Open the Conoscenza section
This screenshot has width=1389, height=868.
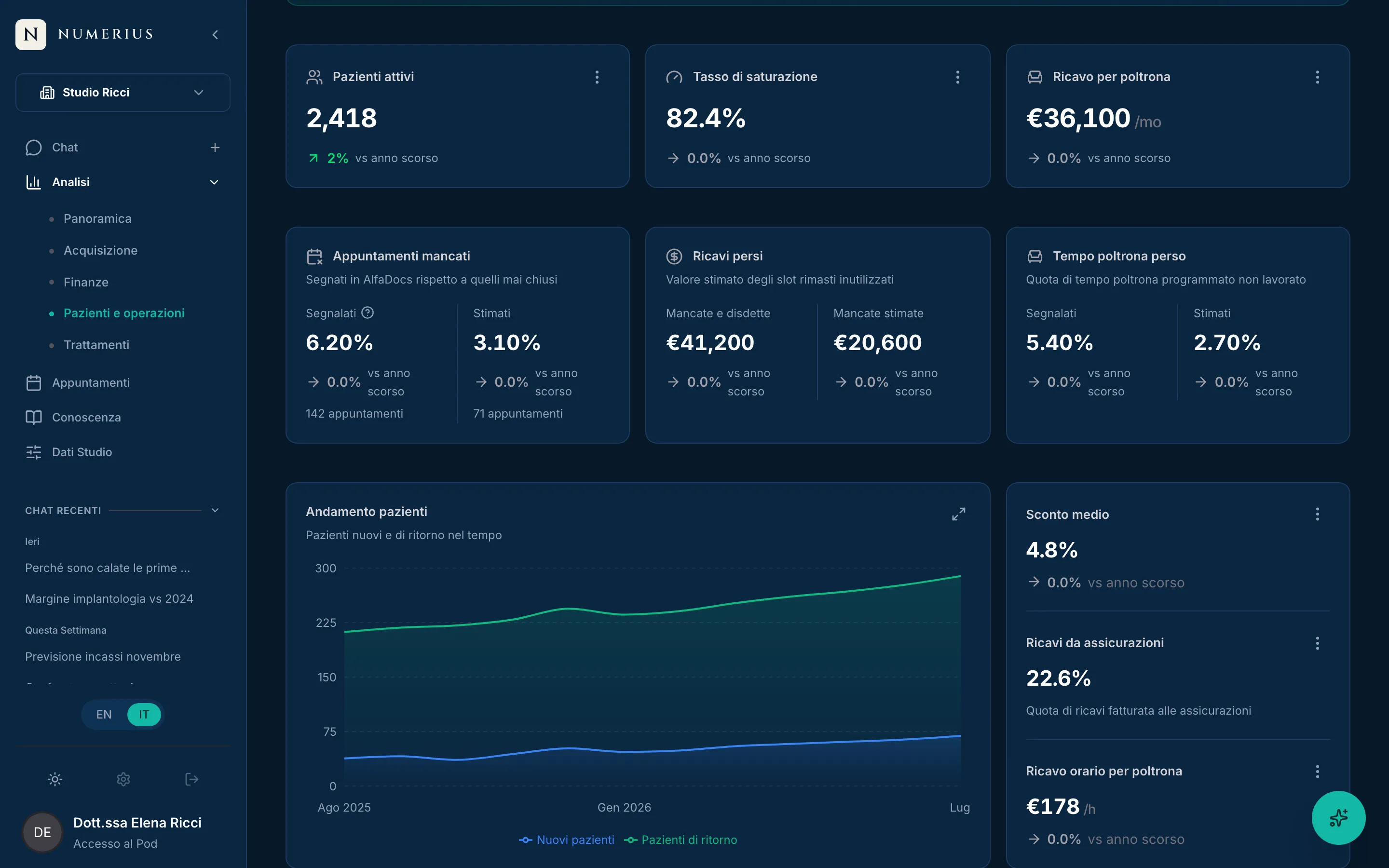click(x=87, y=417)
